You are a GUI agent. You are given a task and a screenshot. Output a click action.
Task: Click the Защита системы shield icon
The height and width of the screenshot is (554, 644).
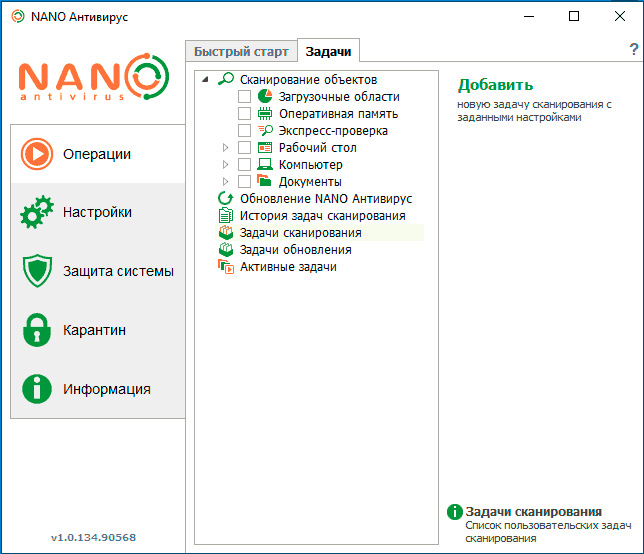coord(37,271)
